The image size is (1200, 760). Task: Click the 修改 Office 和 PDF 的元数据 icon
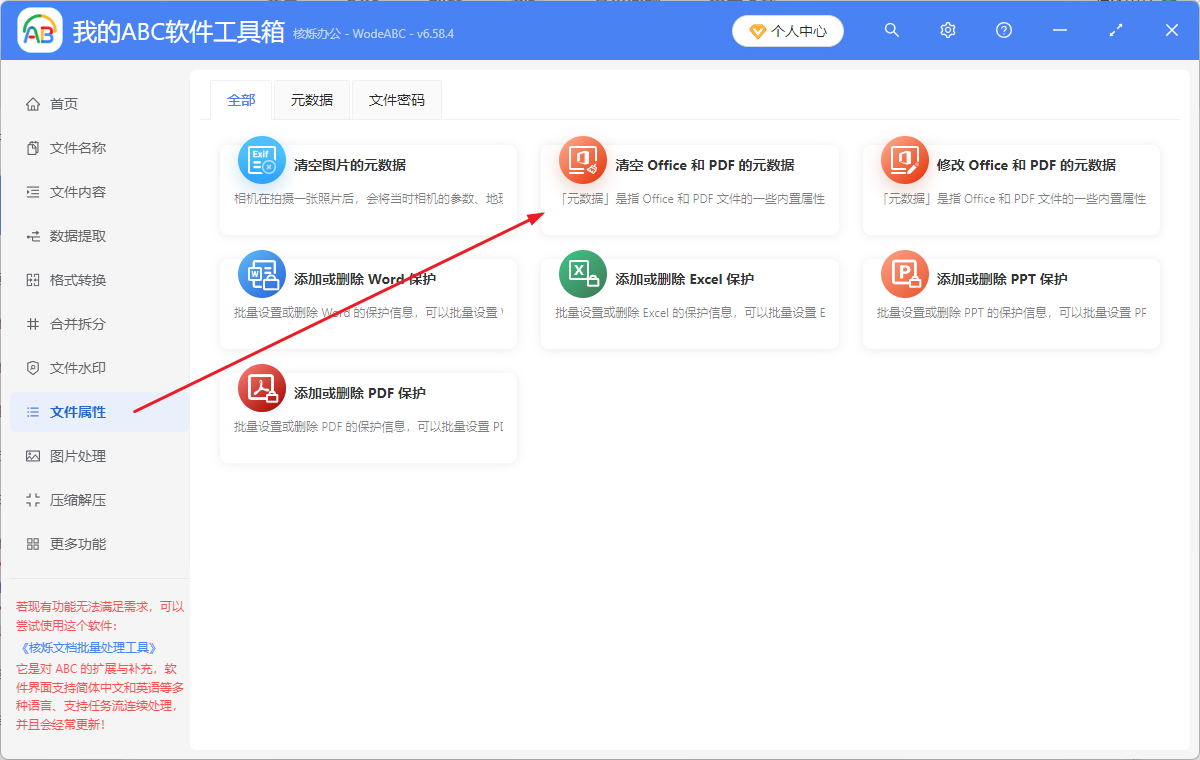pos(904,158)
